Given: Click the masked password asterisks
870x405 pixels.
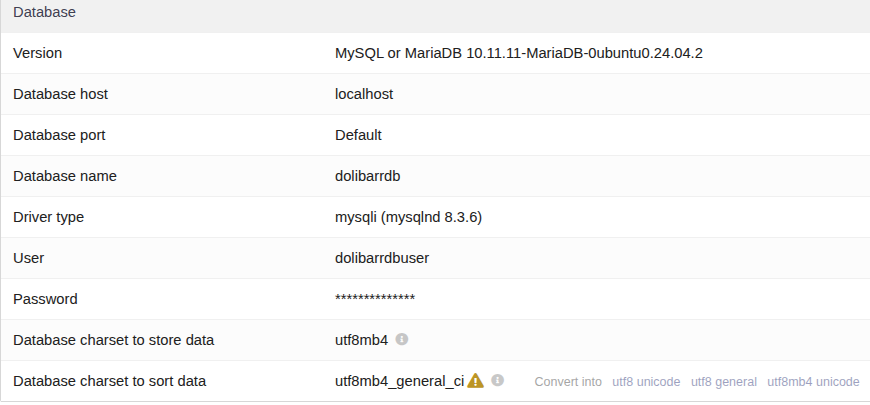Looking at the screenshot, I should coord(375,299).
